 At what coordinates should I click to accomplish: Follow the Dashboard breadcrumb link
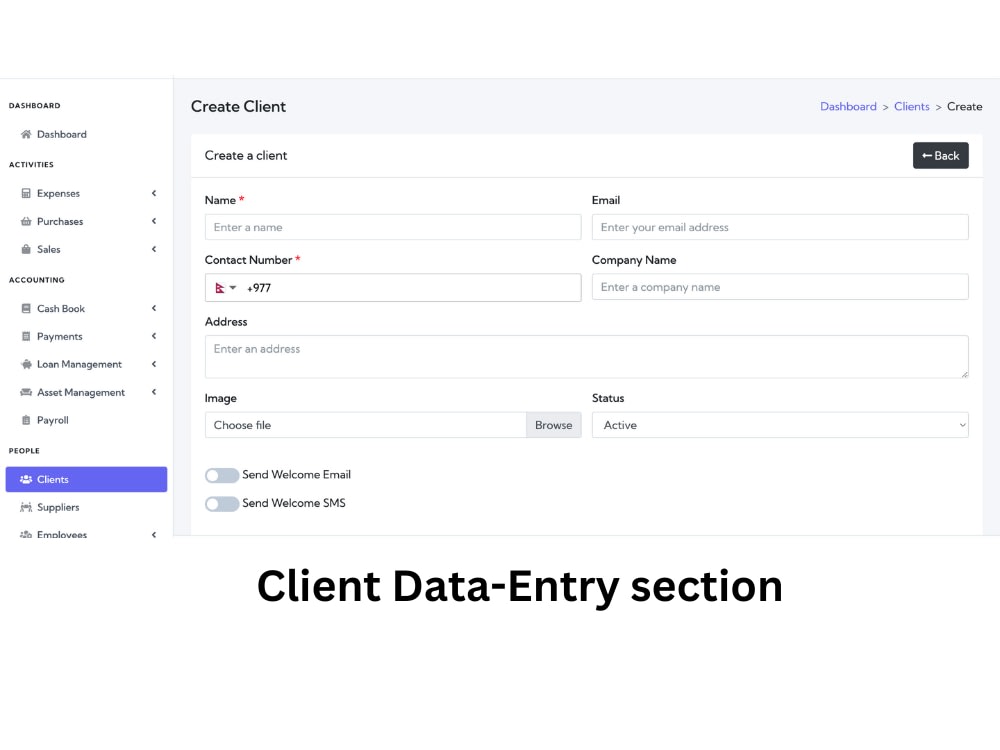tap(848, 107)
